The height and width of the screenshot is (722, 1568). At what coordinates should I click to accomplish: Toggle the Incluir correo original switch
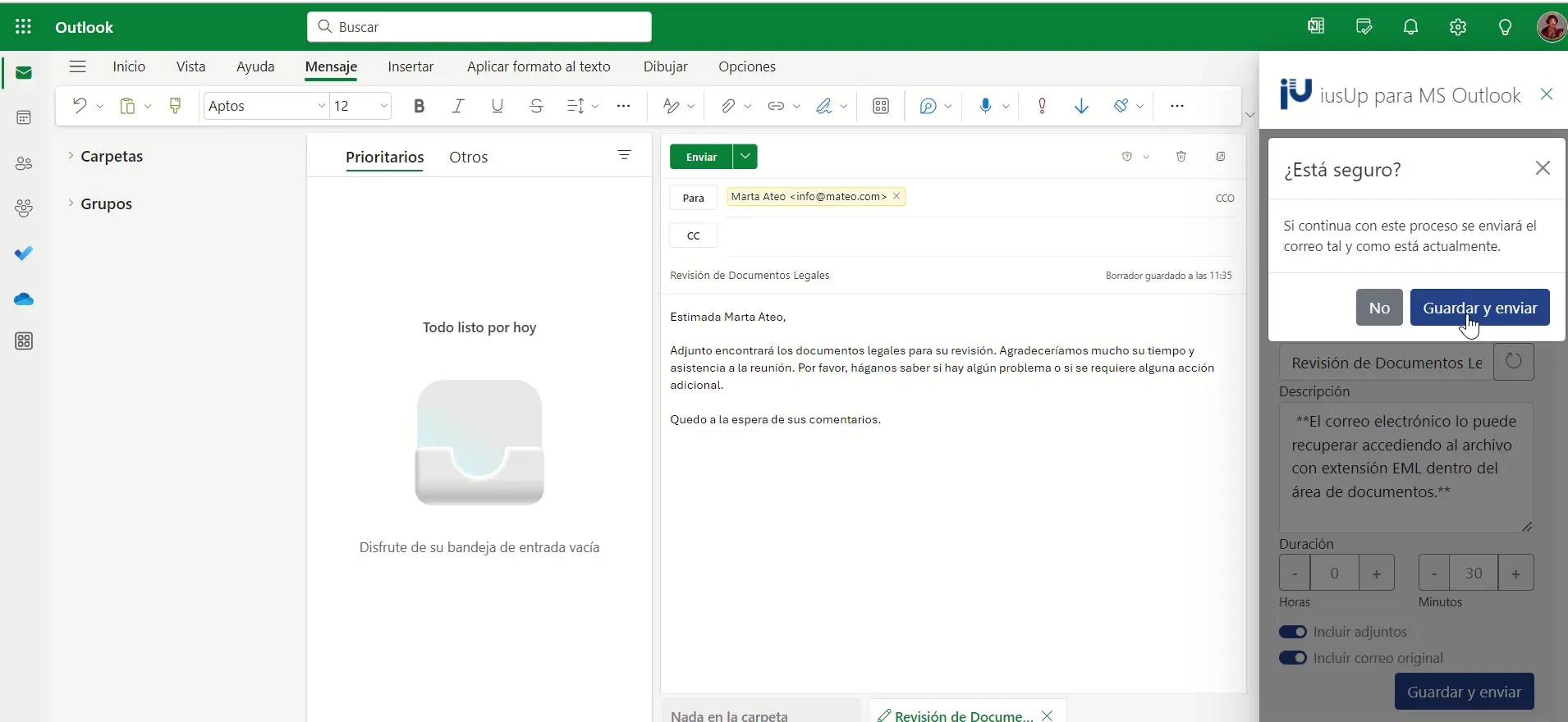click(x=1293, y=658)
